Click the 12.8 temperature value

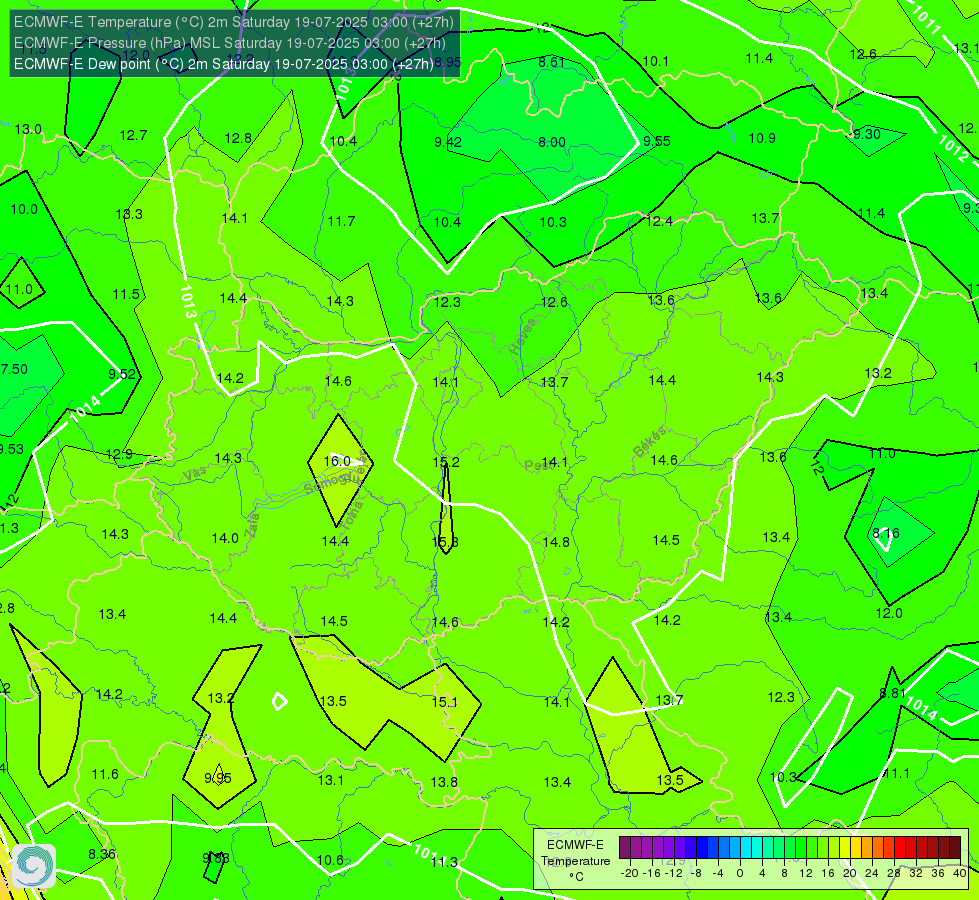point(238,138)
